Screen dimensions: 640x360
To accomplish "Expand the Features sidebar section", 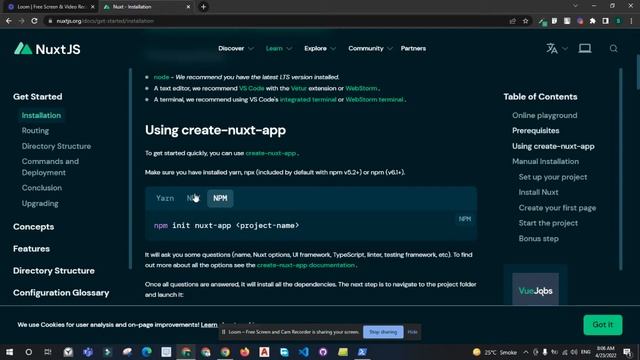I will click(x=31, y=249).
